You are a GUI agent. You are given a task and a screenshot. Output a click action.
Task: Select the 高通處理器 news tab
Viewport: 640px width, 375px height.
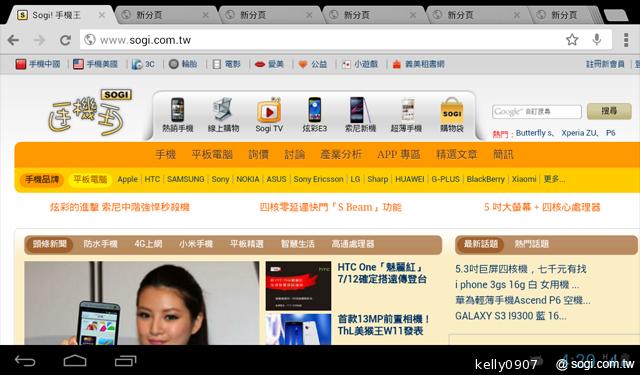pyautogui.click(x=353, y=244)
